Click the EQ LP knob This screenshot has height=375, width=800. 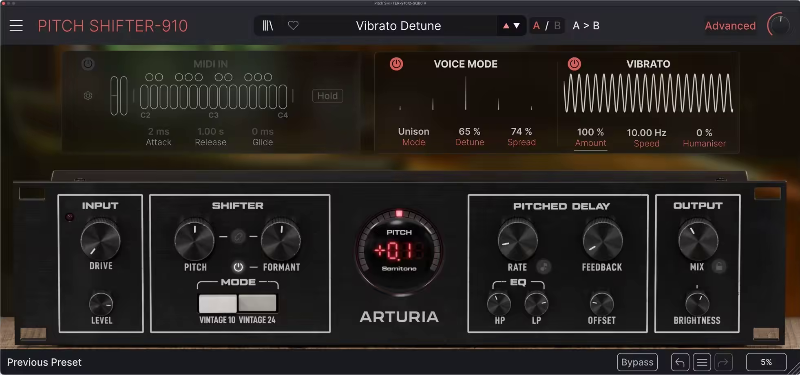536,304
